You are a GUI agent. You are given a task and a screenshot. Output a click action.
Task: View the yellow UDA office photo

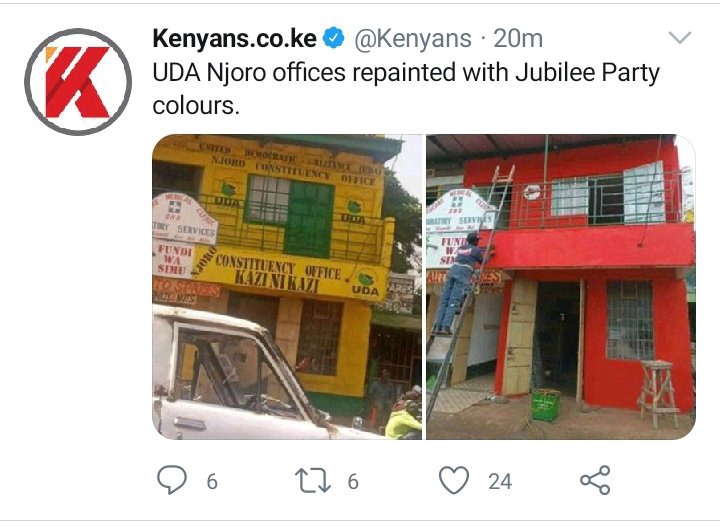[x=287, y=287]
